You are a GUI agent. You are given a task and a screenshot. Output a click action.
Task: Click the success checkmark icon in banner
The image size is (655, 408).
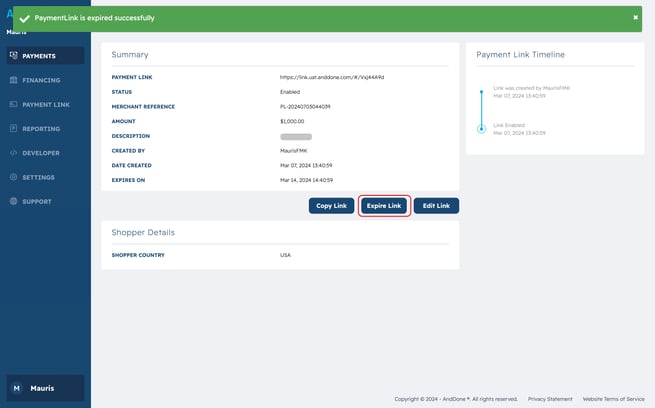pos(25,18)
